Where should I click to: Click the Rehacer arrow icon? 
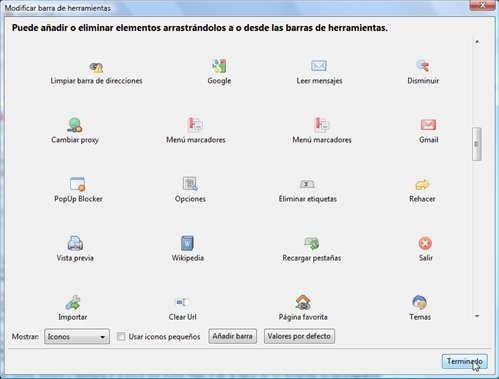[x=422, y=184]
